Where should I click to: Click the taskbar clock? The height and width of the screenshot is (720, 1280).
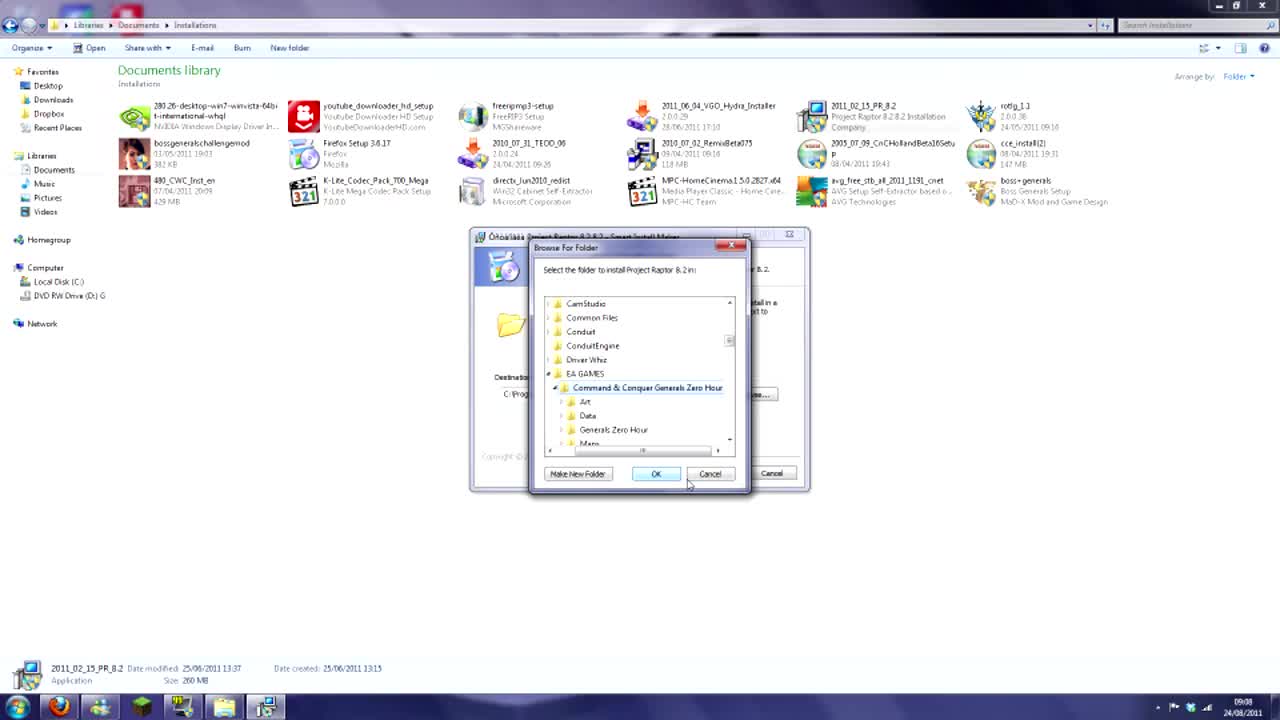1241,707
